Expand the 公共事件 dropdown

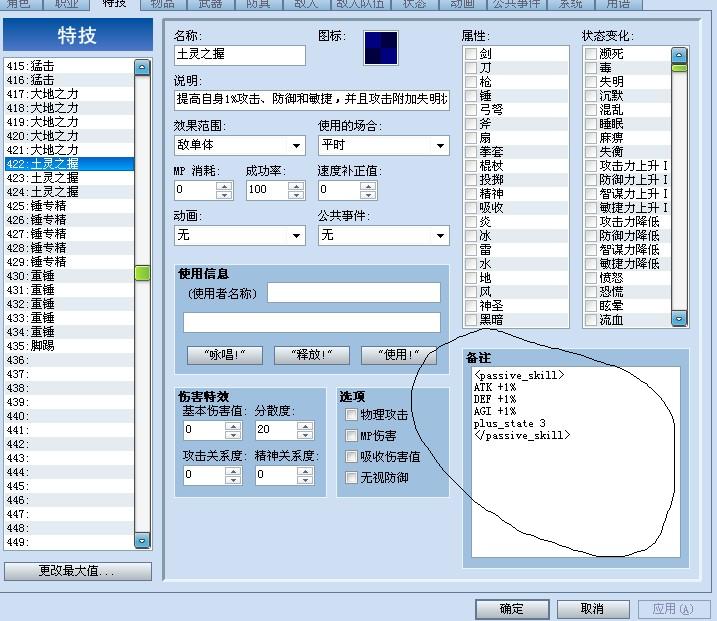pyautogui.click(x=384, y=236)
